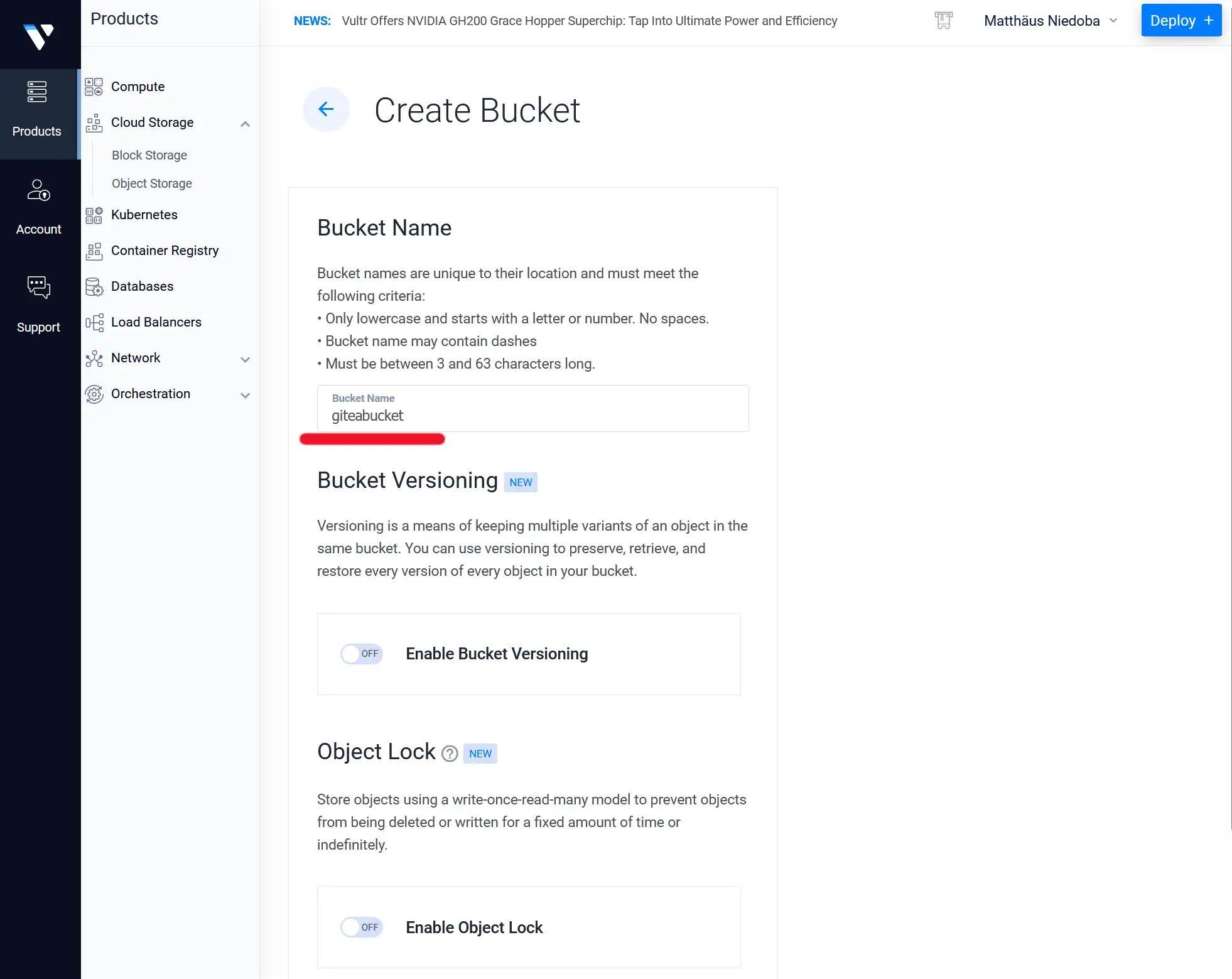
Task: Expand the Network submenu chevron
Action: click(x=246, y=359)
